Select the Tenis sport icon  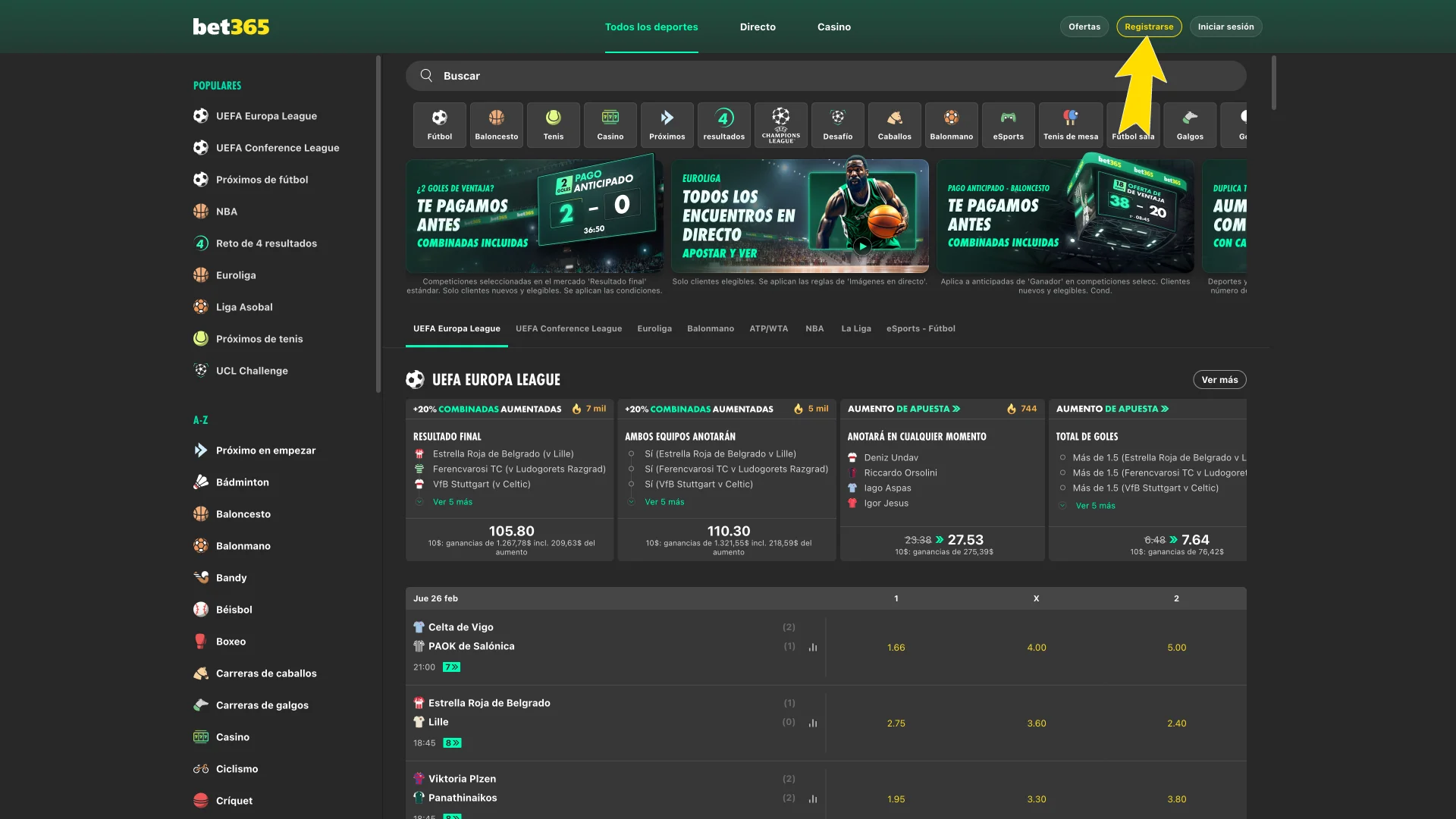tap(553, 124)
